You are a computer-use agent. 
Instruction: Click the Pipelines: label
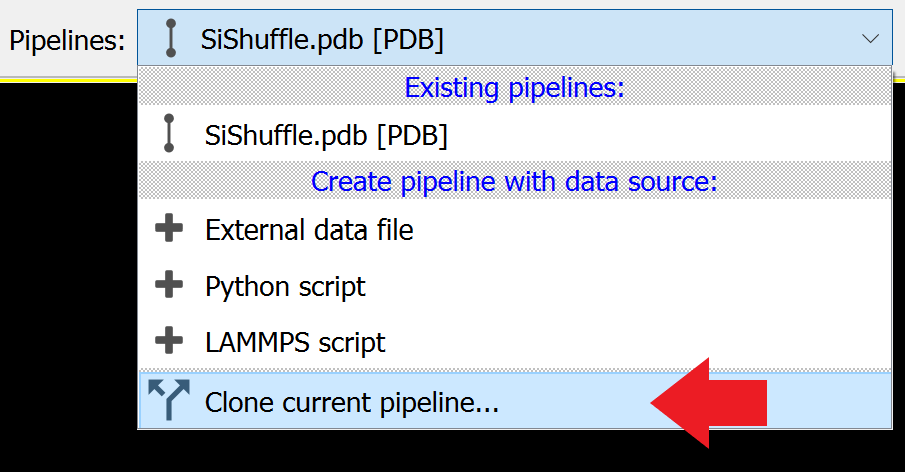(67, 40)
